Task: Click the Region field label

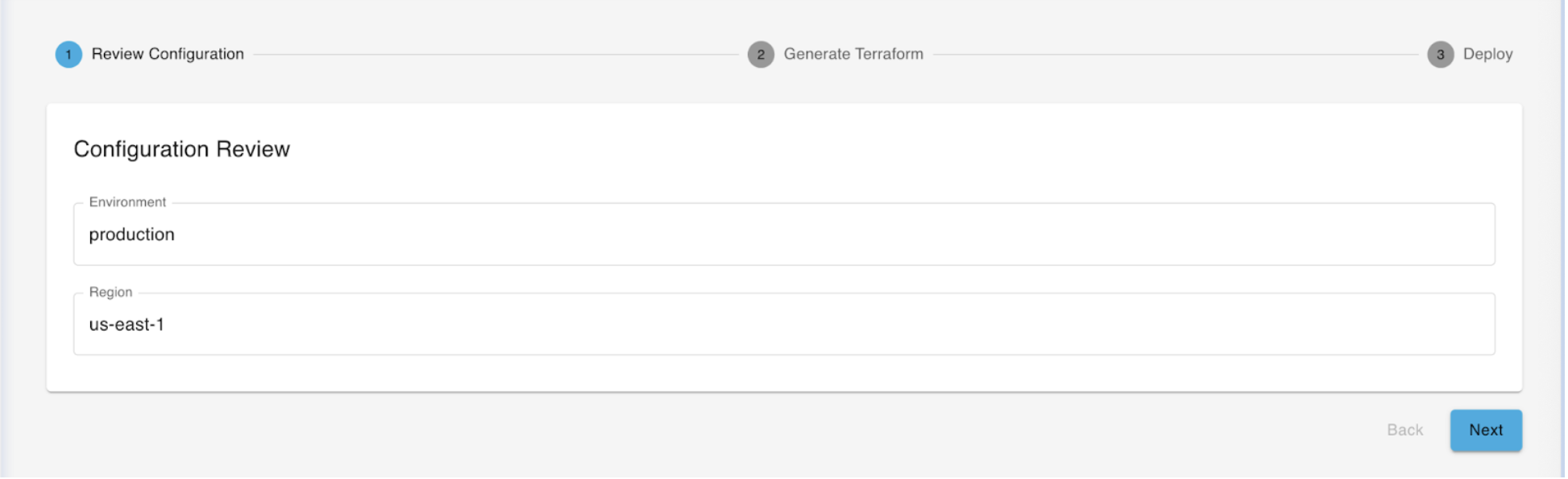Action: click(110, 293)
